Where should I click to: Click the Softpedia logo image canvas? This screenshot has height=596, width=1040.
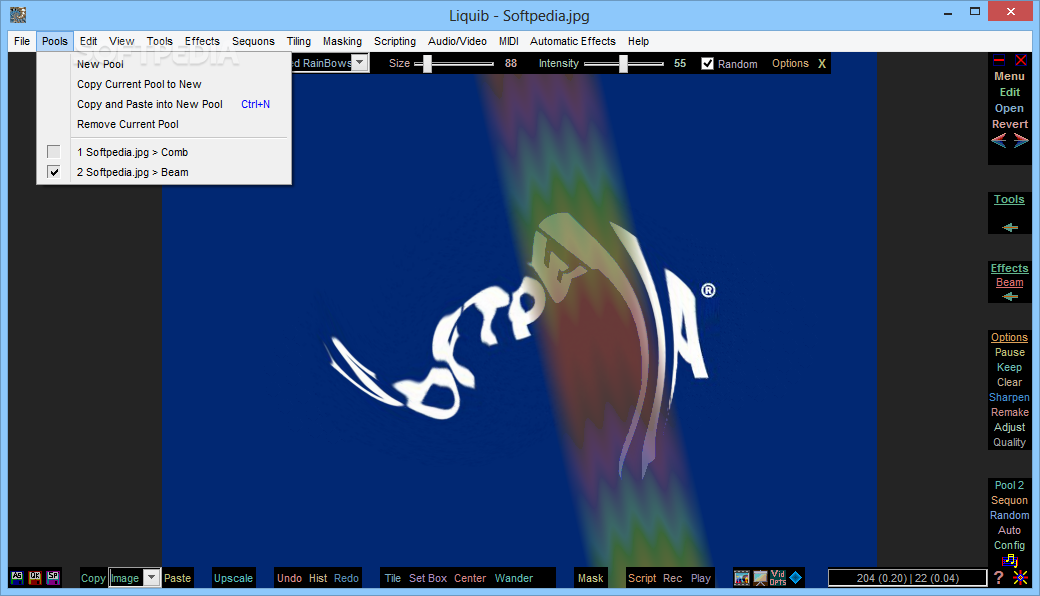tap(519, 322)
